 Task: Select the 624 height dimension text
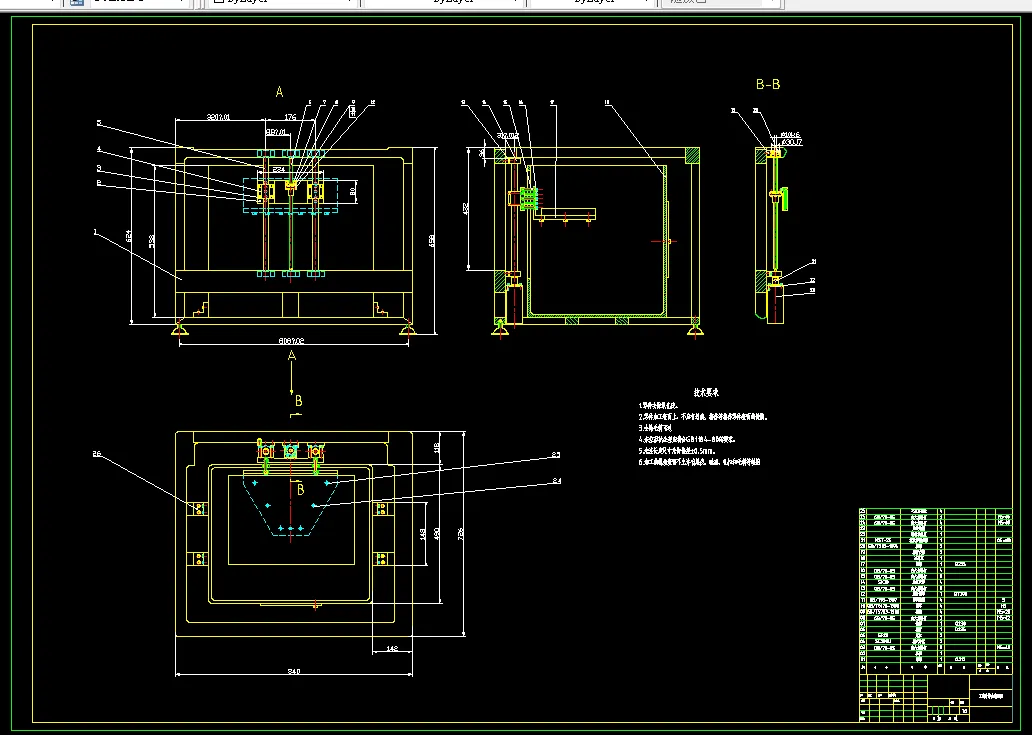pos(130,236)
